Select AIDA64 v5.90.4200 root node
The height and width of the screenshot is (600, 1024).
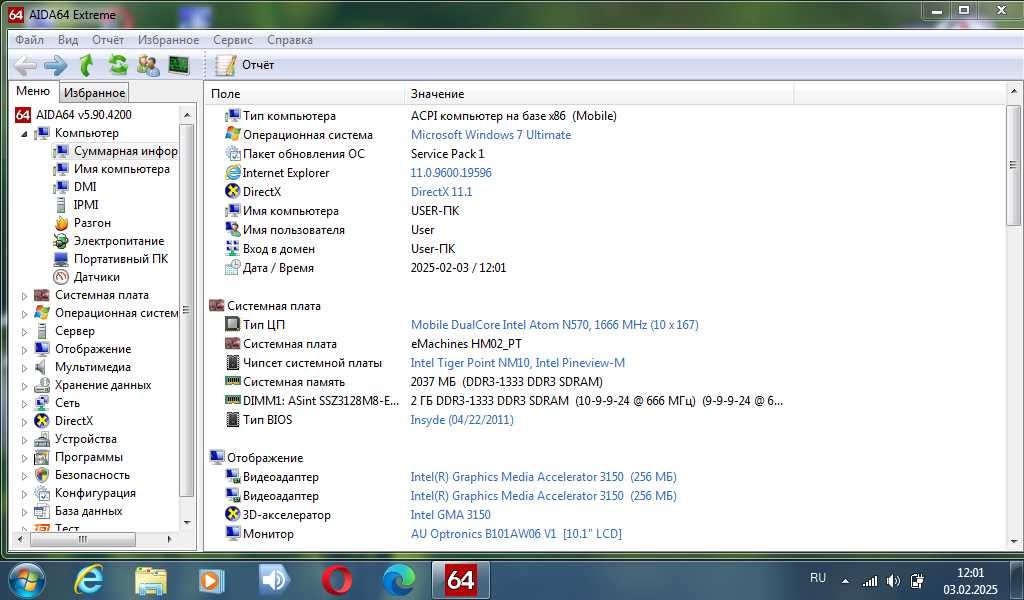point(84,115)
